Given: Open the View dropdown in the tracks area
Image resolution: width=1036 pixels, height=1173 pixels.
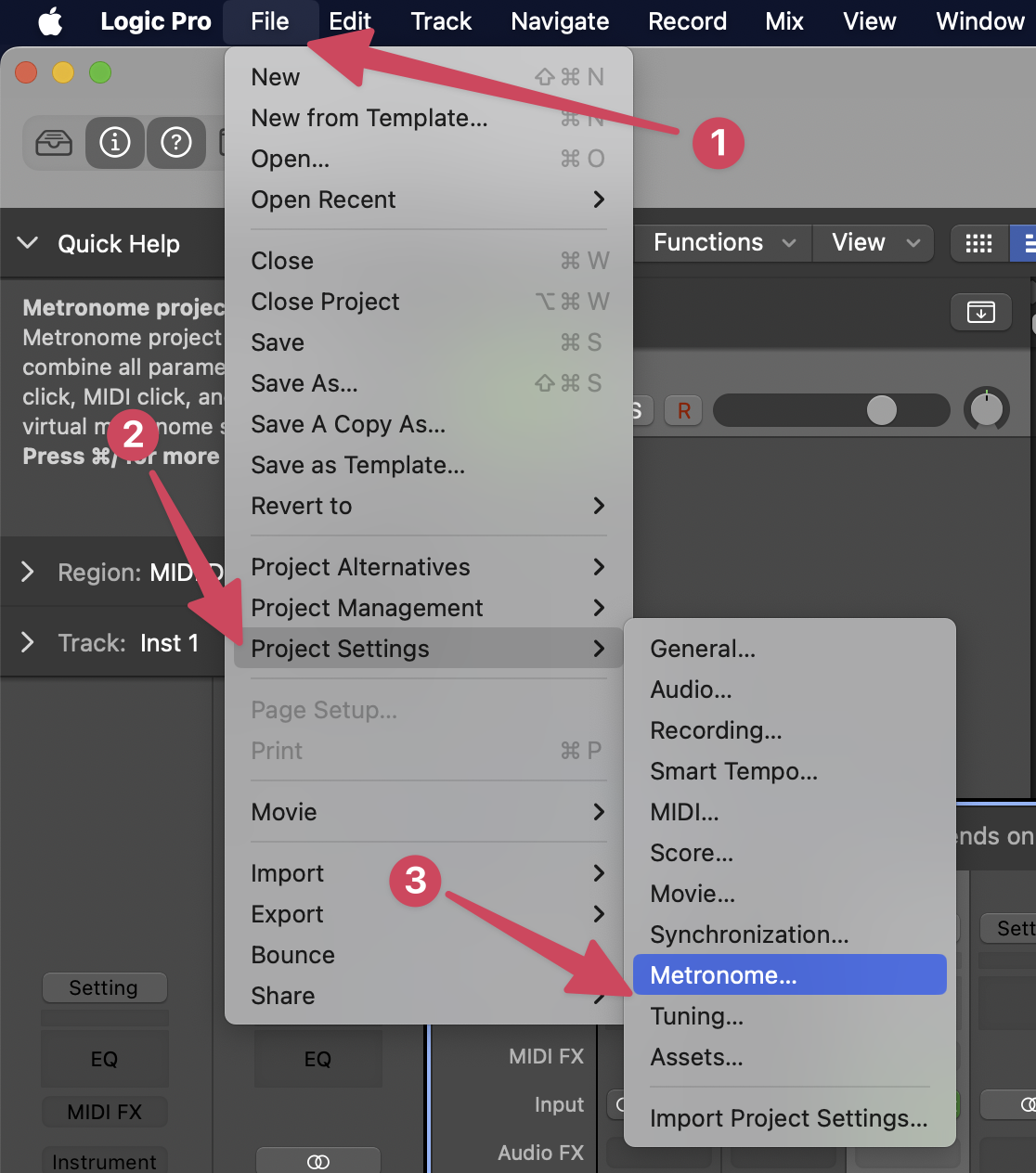Looking at the screenshot, I should coord(874,243).
